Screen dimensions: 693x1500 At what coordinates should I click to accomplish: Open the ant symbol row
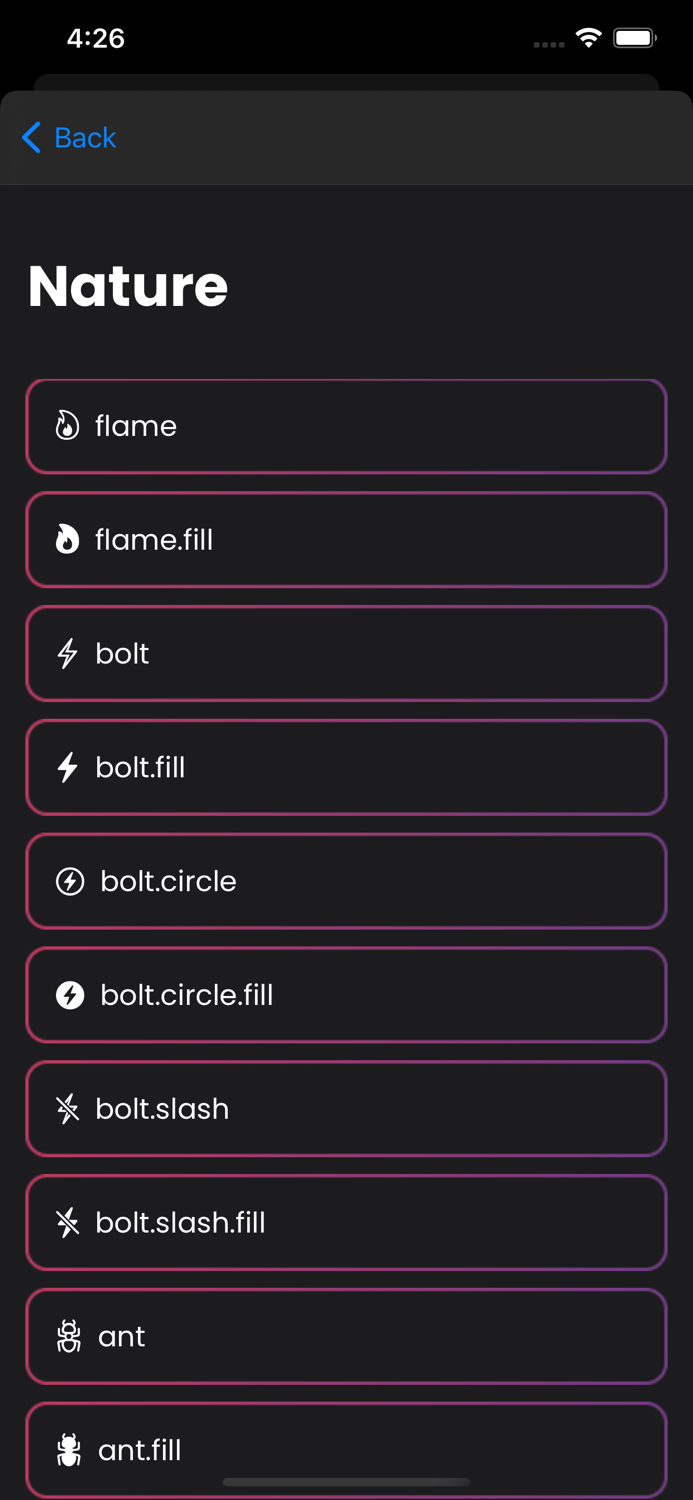pos(346,1336)
